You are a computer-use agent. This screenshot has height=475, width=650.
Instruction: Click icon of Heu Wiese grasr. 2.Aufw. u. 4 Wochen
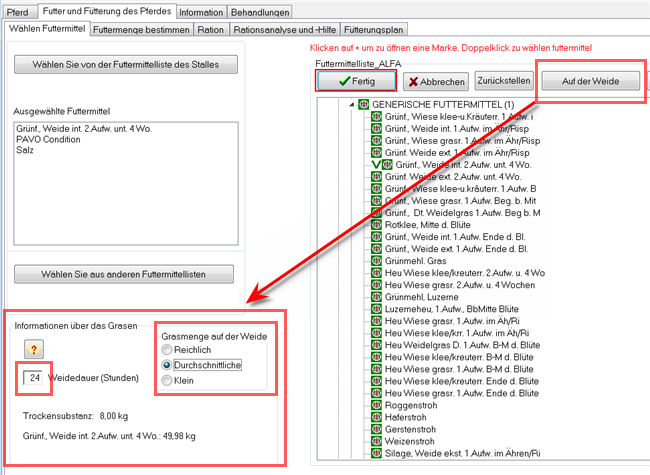point(376,285)
